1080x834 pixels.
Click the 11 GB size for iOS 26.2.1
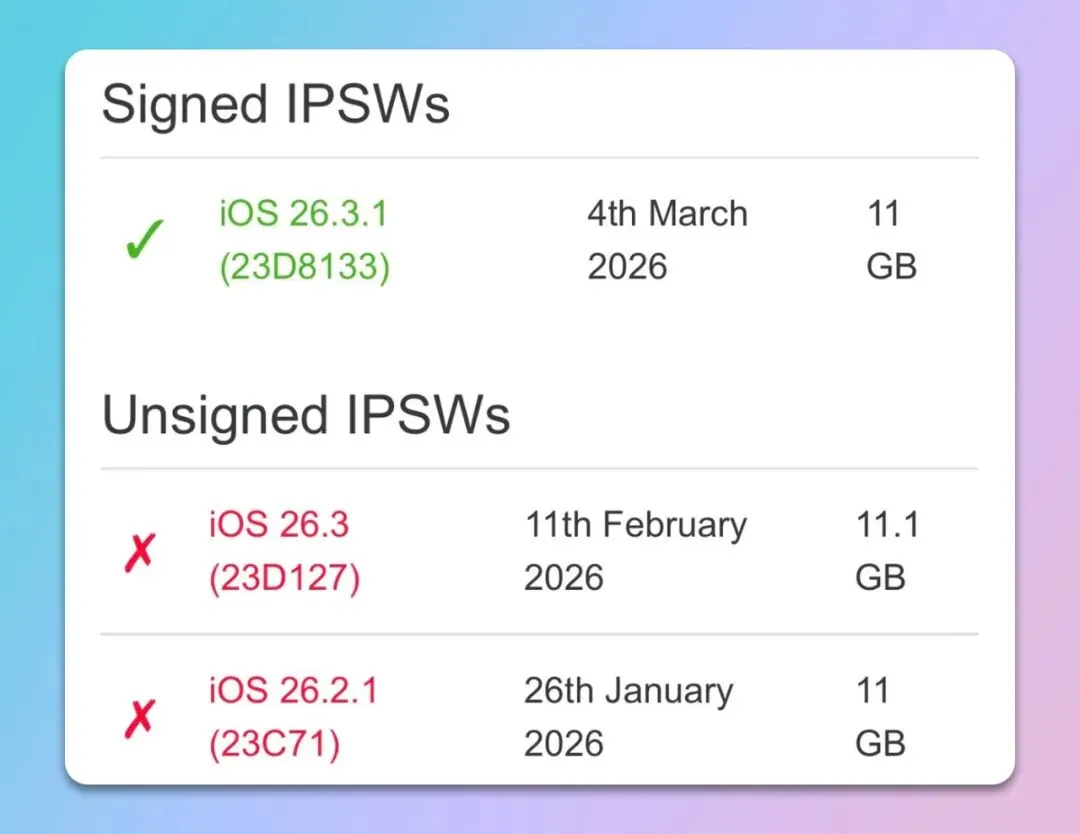coord(880,717)
